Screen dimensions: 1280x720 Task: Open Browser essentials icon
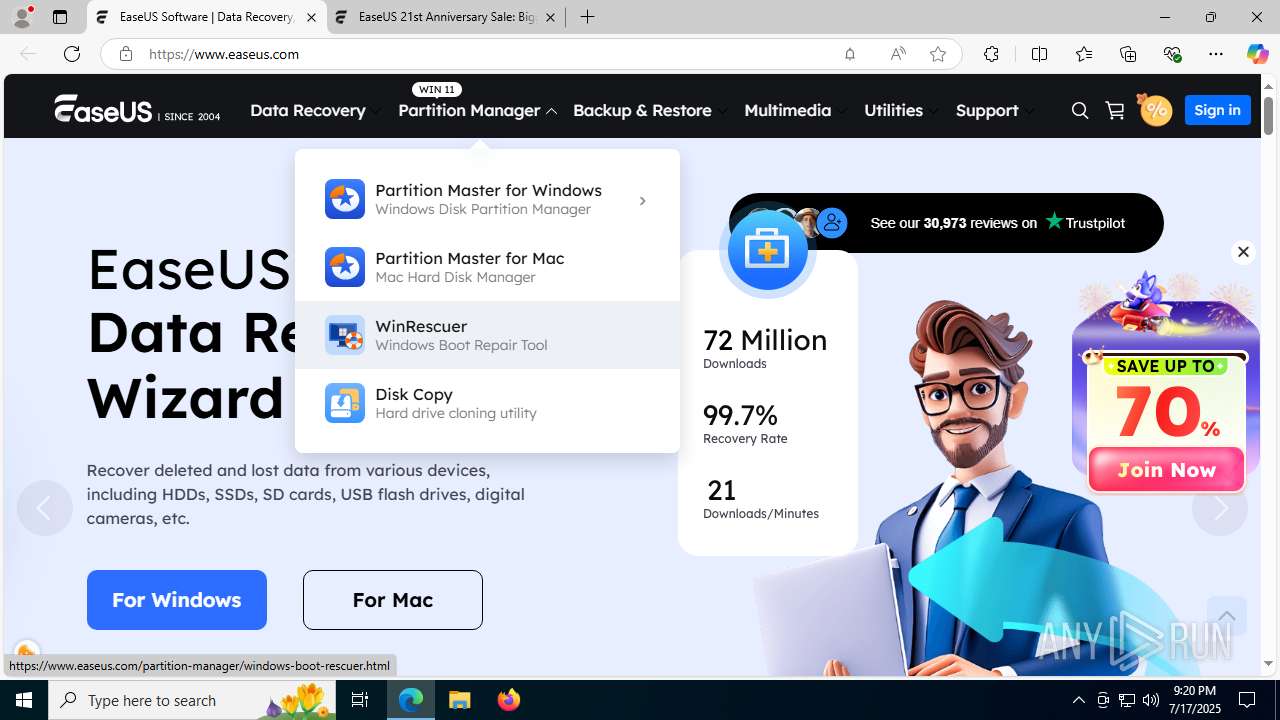[1172, 54]
